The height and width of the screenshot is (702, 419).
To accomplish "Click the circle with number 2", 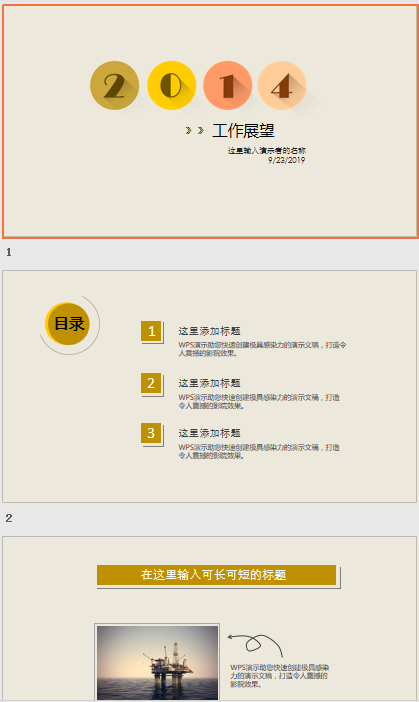I will (115, 86).
